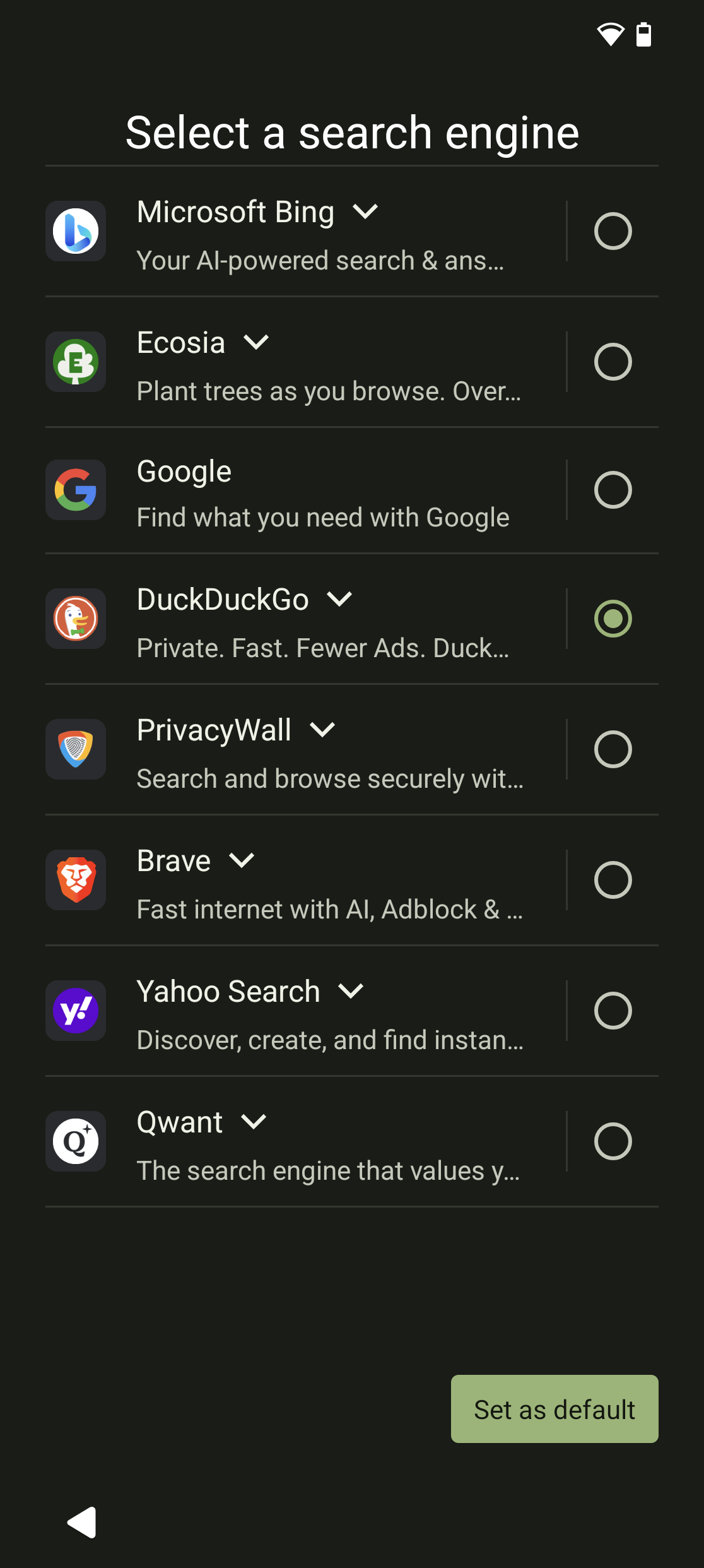704x1568 pixels.
Task: Click the Google logo icon
Action: click(76, 490)
